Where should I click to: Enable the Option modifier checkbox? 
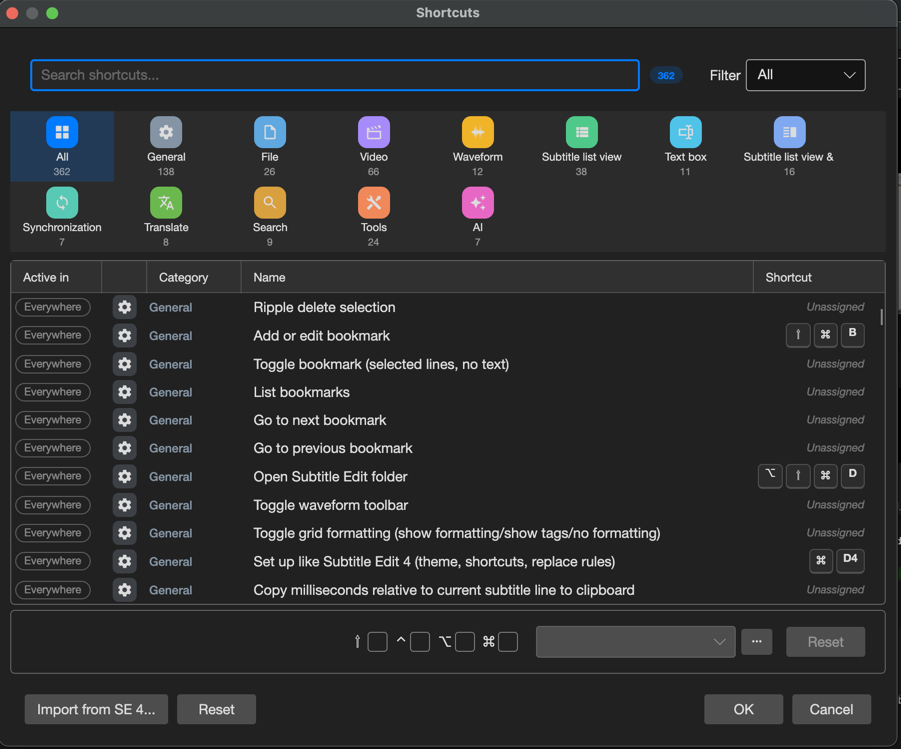465,642
